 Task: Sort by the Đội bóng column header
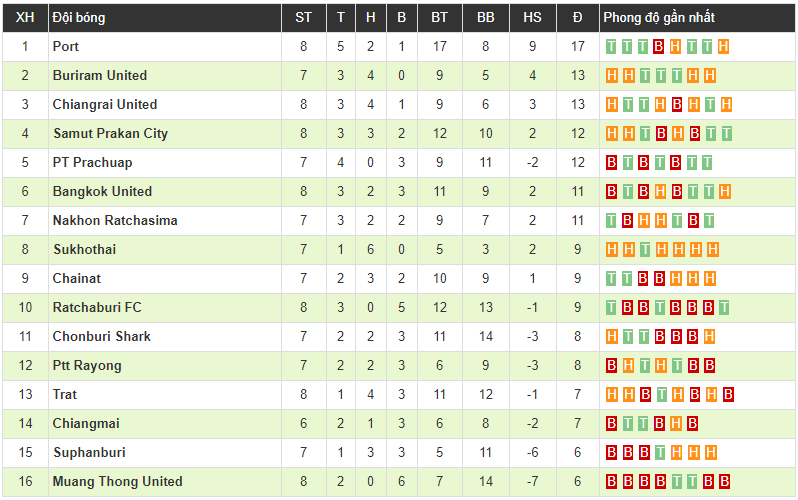(x=78, y=17)
